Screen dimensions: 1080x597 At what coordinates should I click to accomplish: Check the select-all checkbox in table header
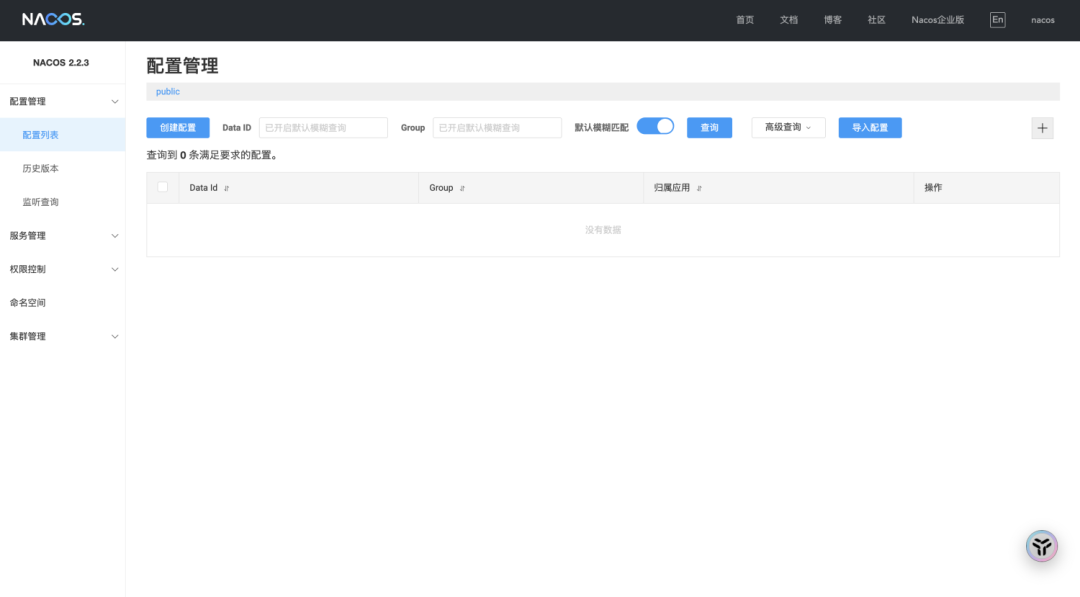pos(163,187)
